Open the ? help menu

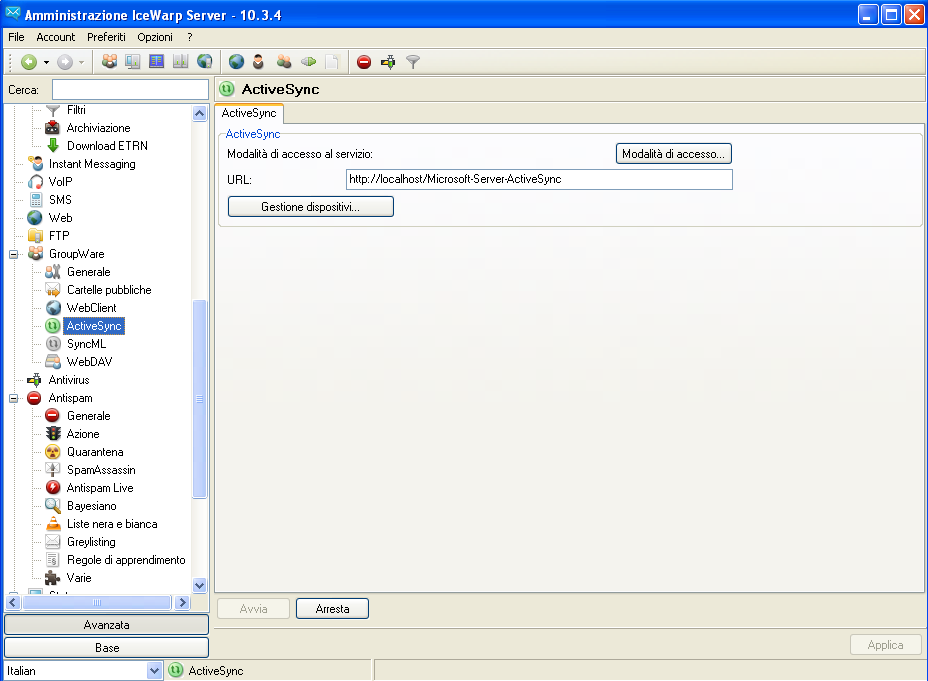pyautogui.click(x=189, y=37)
